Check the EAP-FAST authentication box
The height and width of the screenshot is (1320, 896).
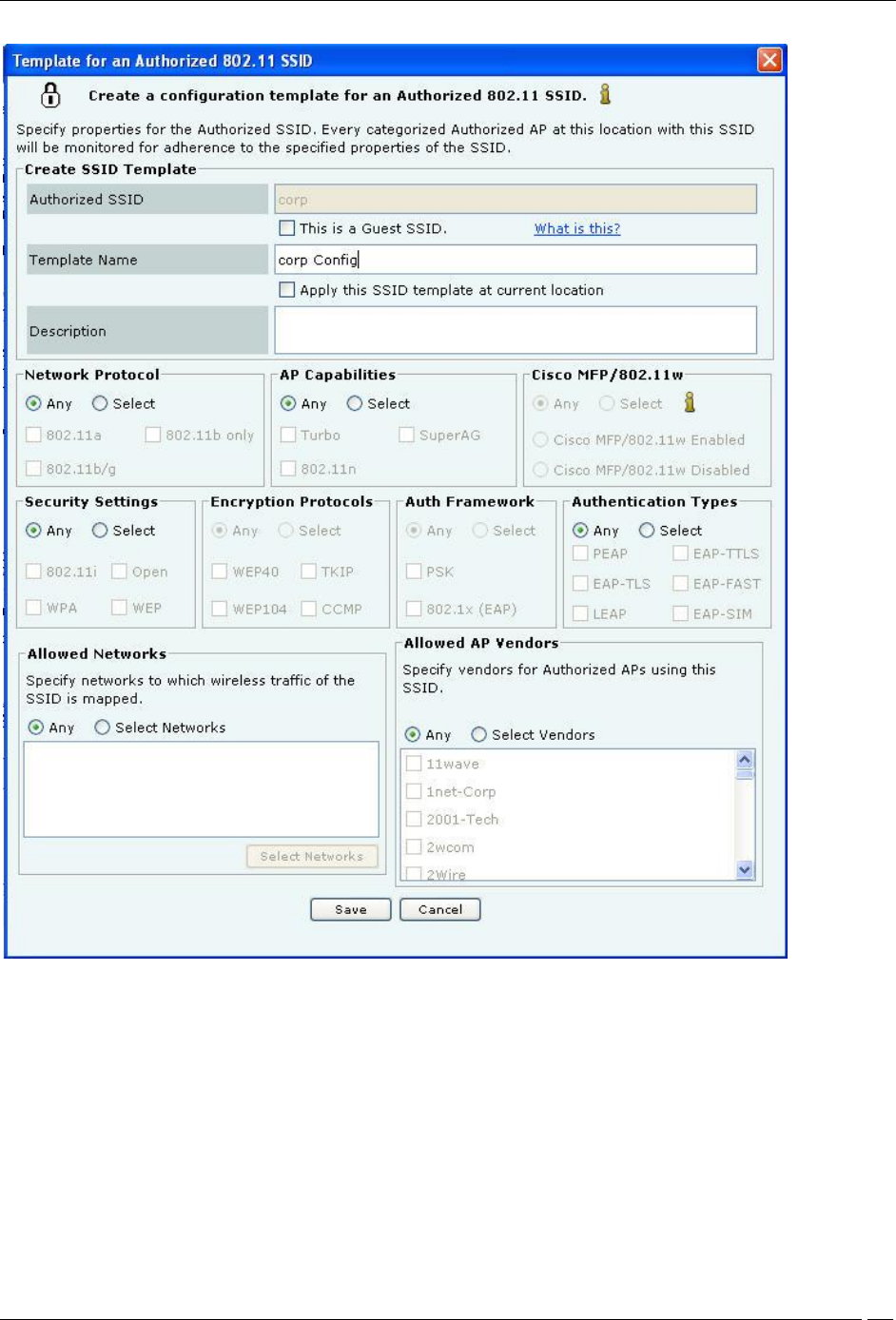coord(680,584)
